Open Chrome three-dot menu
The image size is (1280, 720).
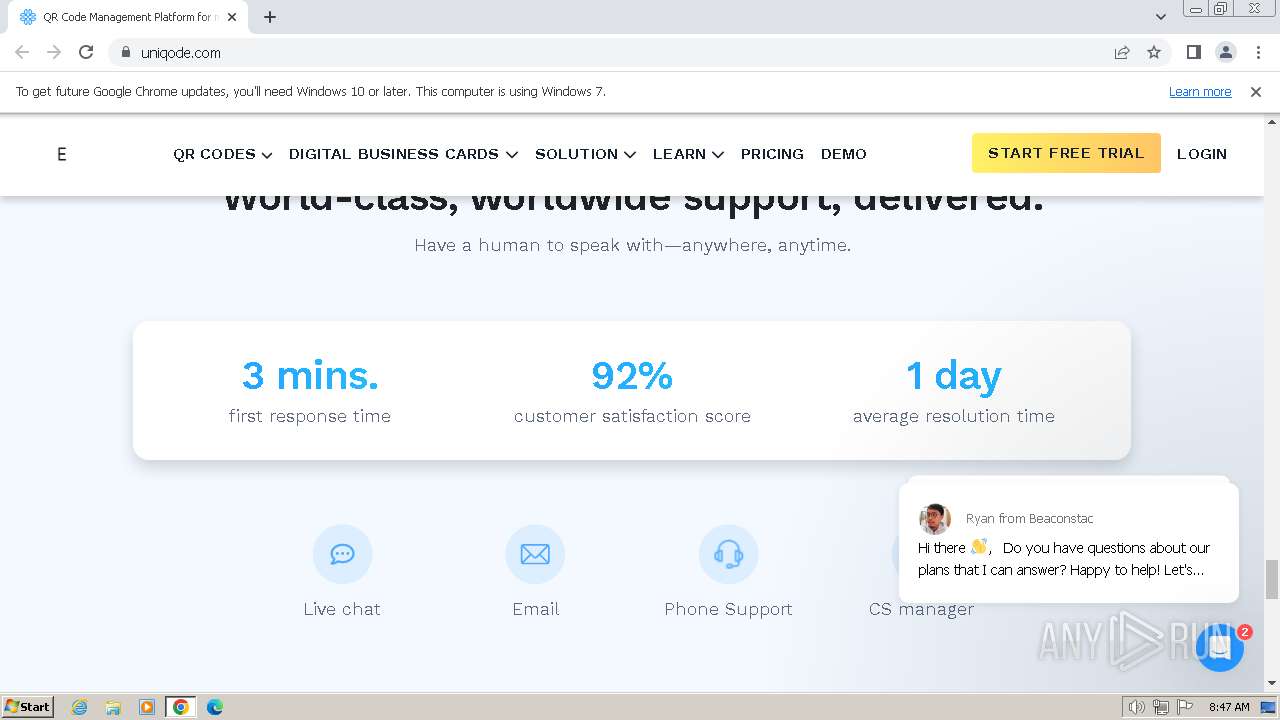(1258, 52)
